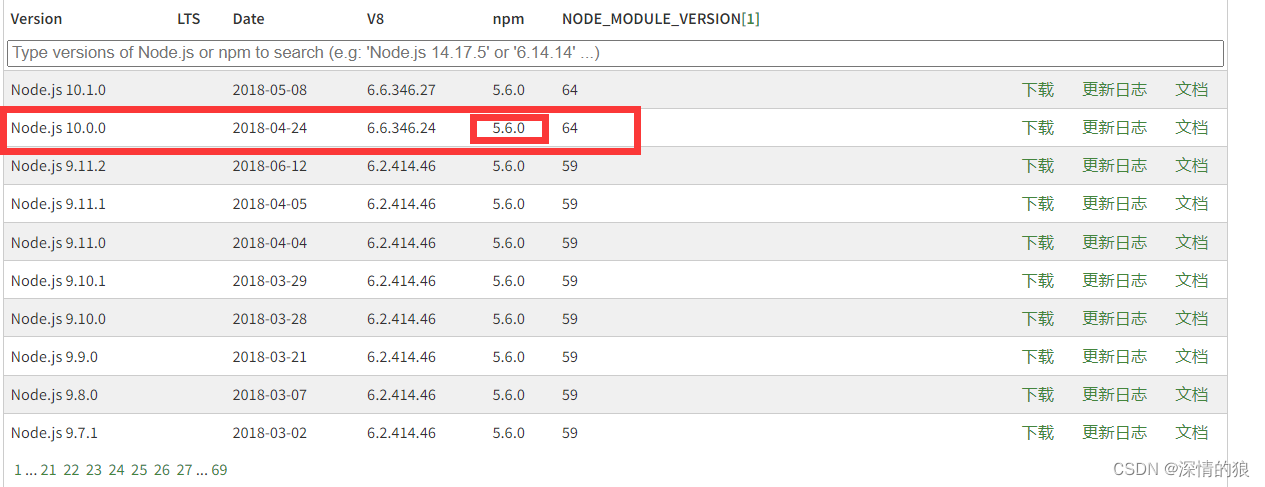Select the Node.js 10.1.0 version cell
Screen dimensions: 1265x487
pos(58,90)
